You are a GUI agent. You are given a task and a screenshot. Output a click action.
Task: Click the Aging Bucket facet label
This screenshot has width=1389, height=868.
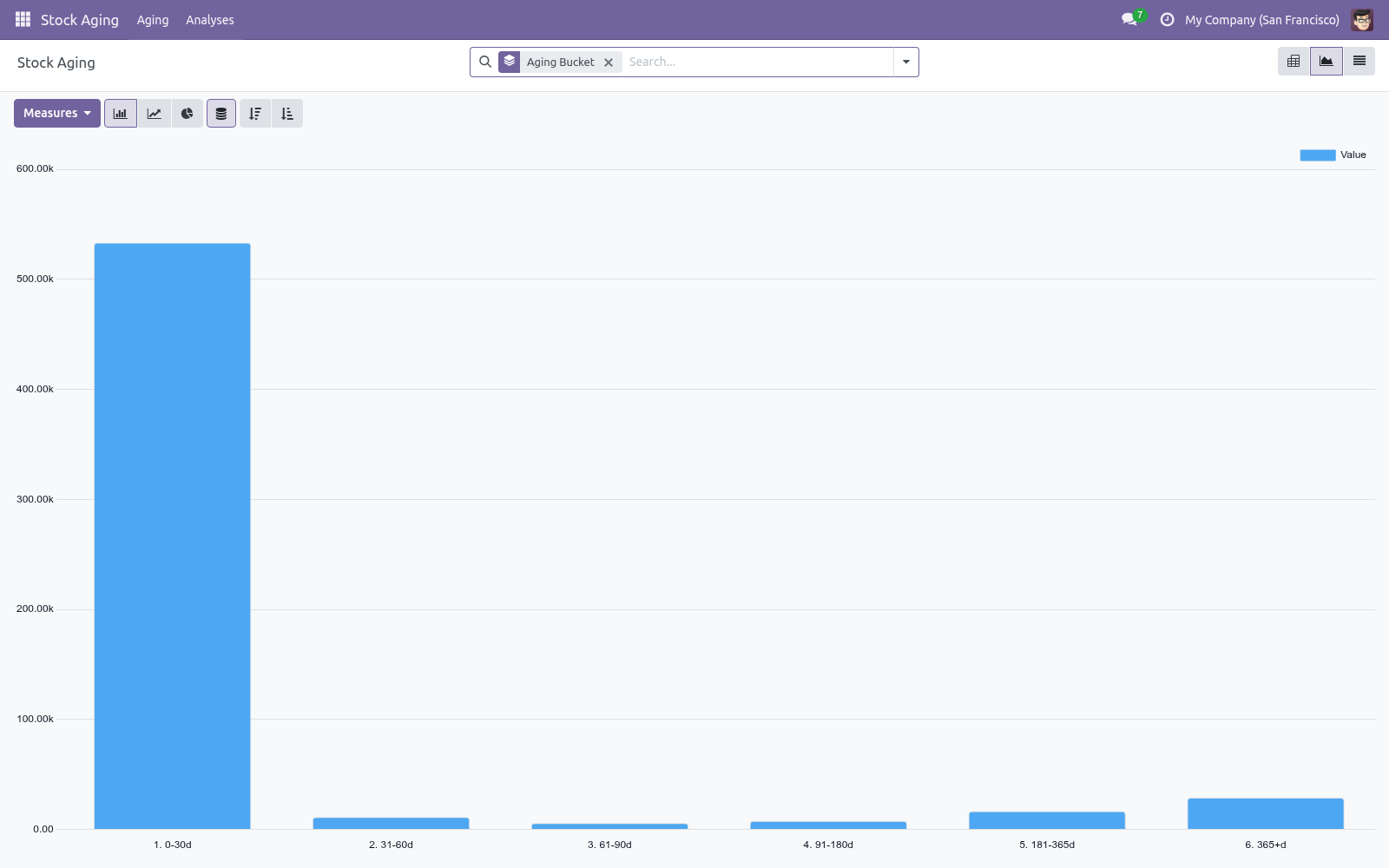[x=560, y=62]
